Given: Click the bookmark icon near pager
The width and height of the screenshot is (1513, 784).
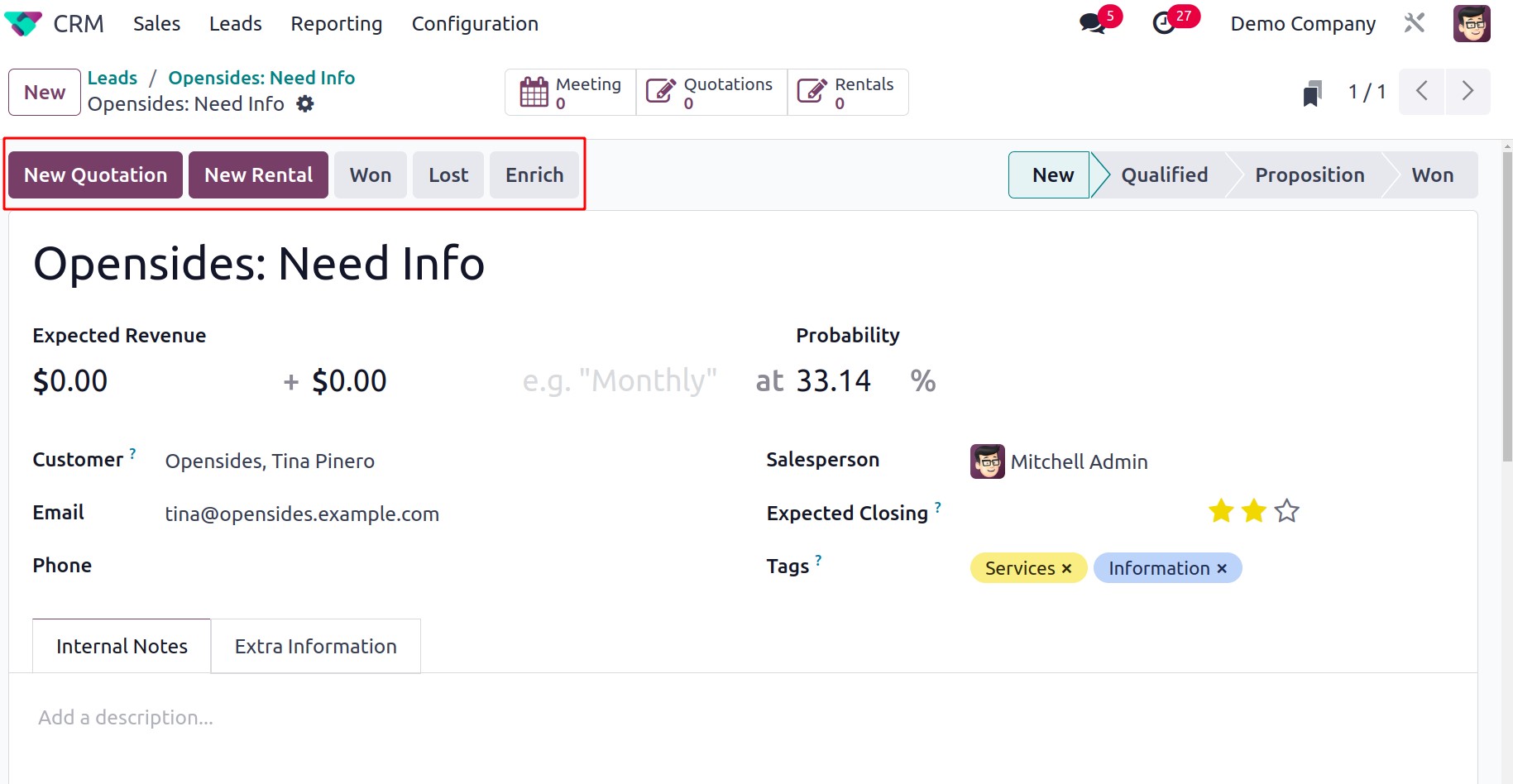Looking at the screenshot, I should 1312,93.
